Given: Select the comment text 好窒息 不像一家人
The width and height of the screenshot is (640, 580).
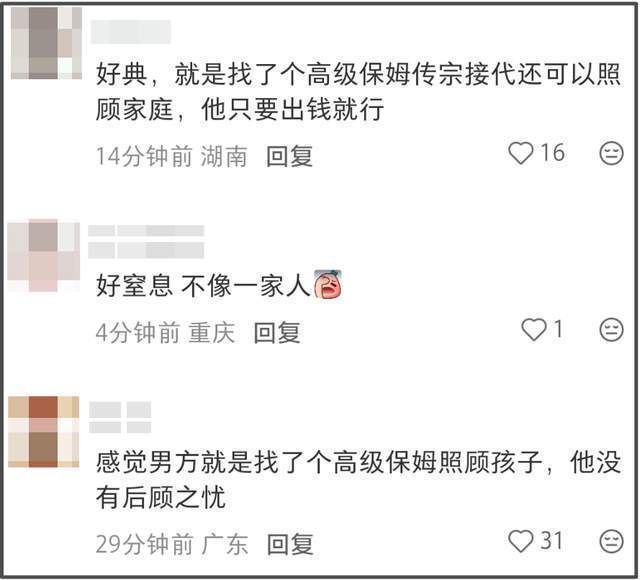Looking at the screenshot, I should point(203,285).
